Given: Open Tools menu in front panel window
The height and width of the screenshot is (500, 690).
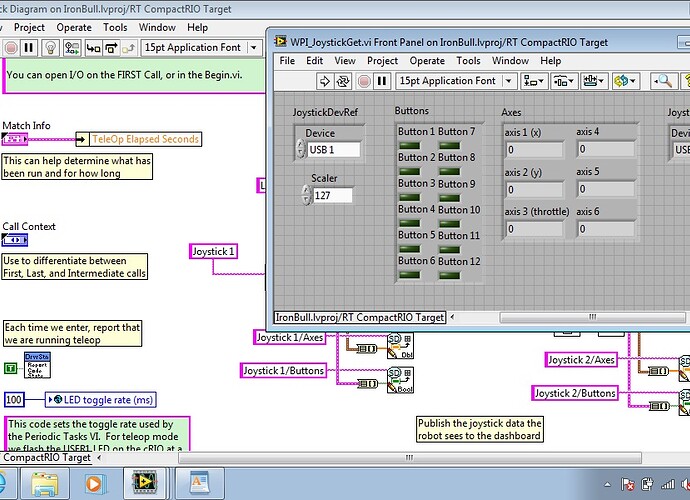Looking at the screenshot, I should click(x=468, y=61).
